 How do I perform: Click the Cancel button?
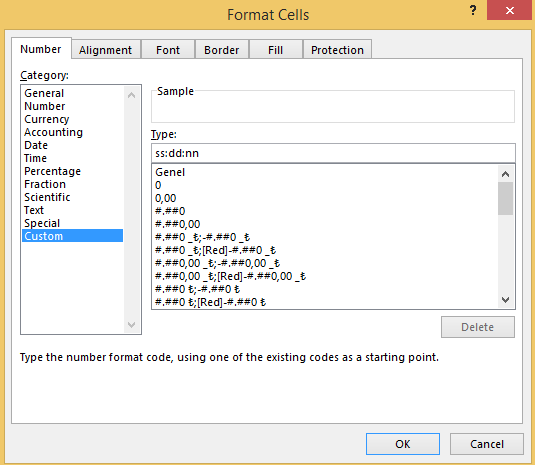click(x=487, y=444)
